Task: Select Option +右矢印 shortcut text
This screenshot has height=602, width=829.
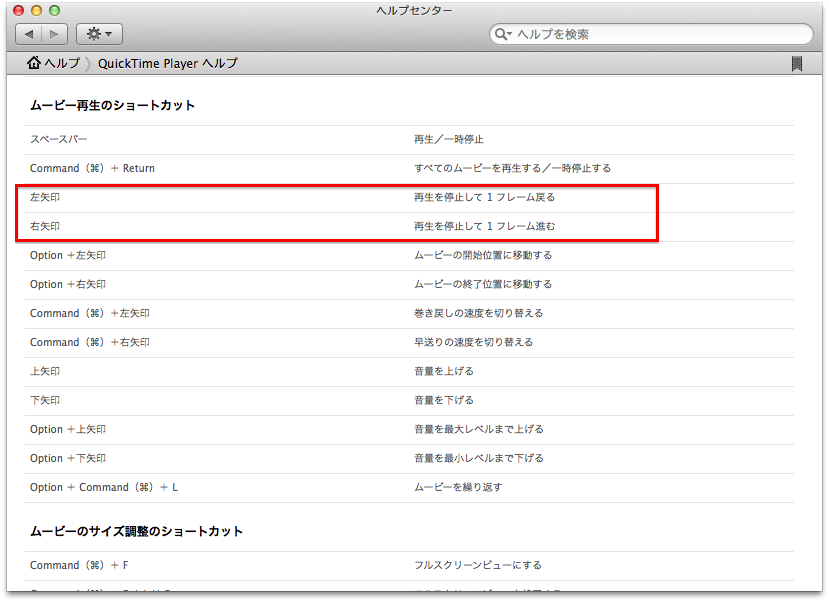Action: [x=68, y=284]
